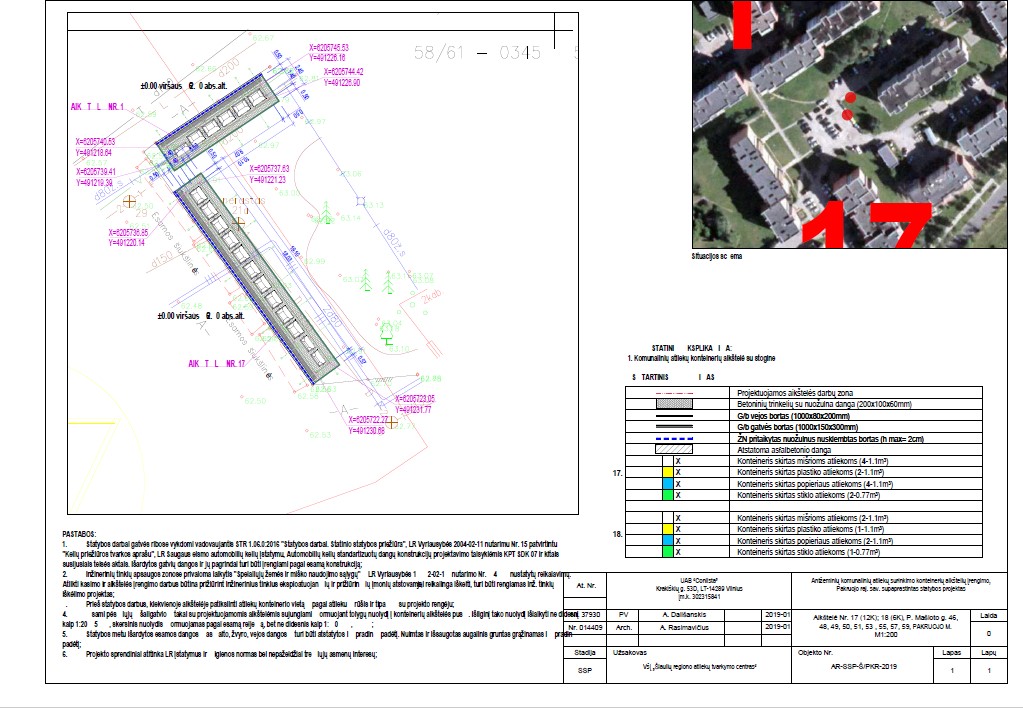Click the 'Nr. 014409' certificate cell

[585, 627]
